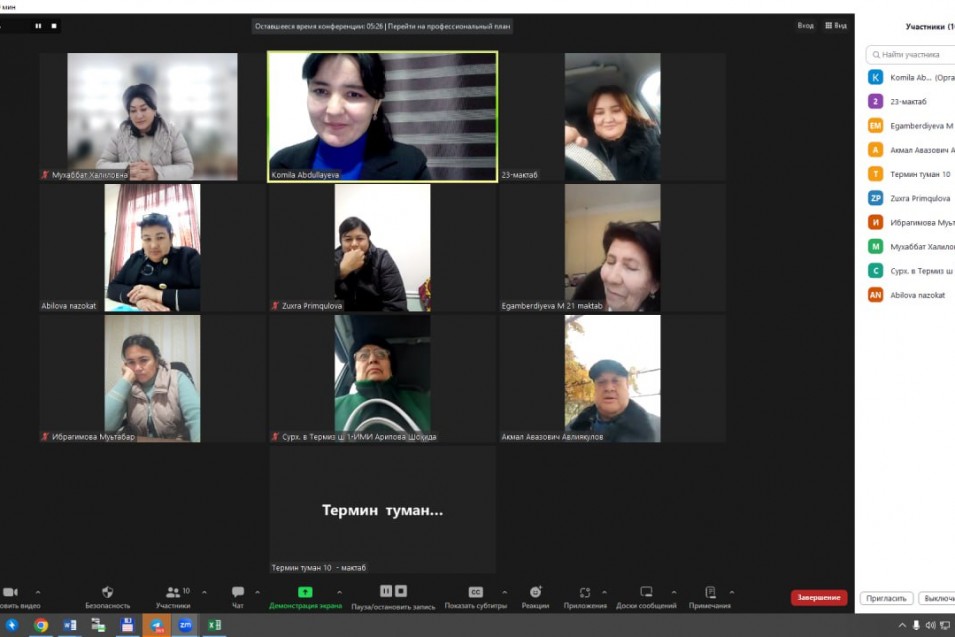Click the 23-мактаб video tile
The width and height of the screenshot is (955, 637).
[613, 116]
